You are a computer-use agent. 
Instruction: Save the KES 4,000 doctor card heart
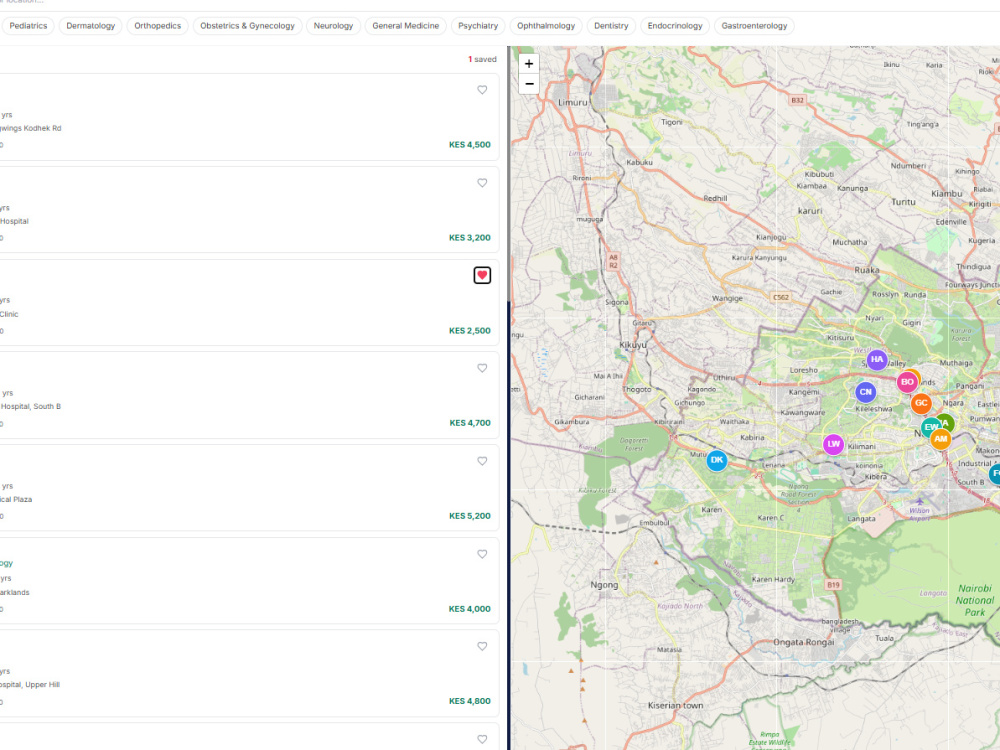pyautogui.click(x=482, y=554)
